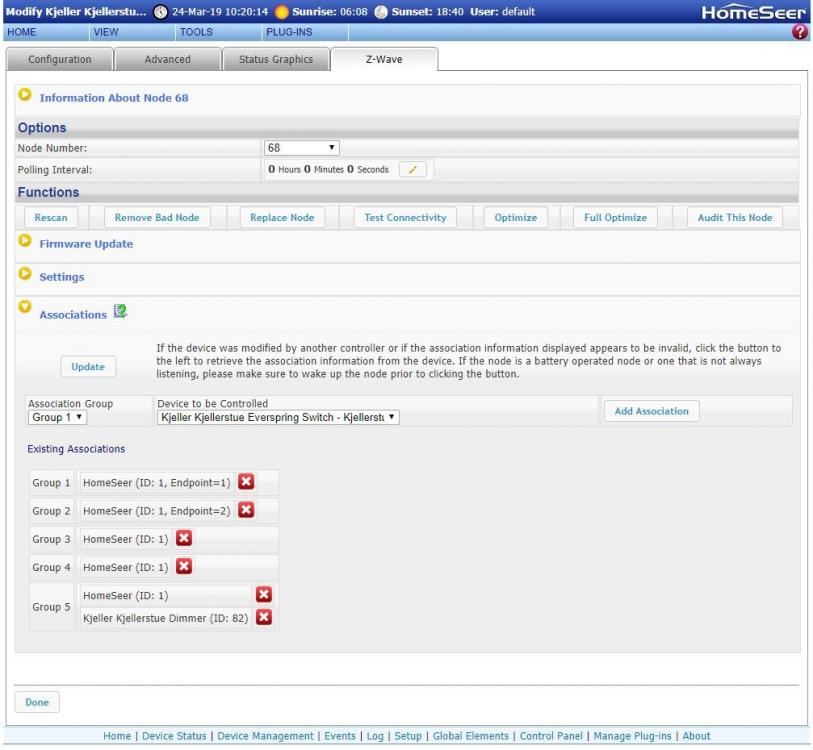Delete Group 2 HomeSeer Endpoint=2 association
The width and height of the screenshot is (813, 750).
pyautogui.click(x=246, y=510)
